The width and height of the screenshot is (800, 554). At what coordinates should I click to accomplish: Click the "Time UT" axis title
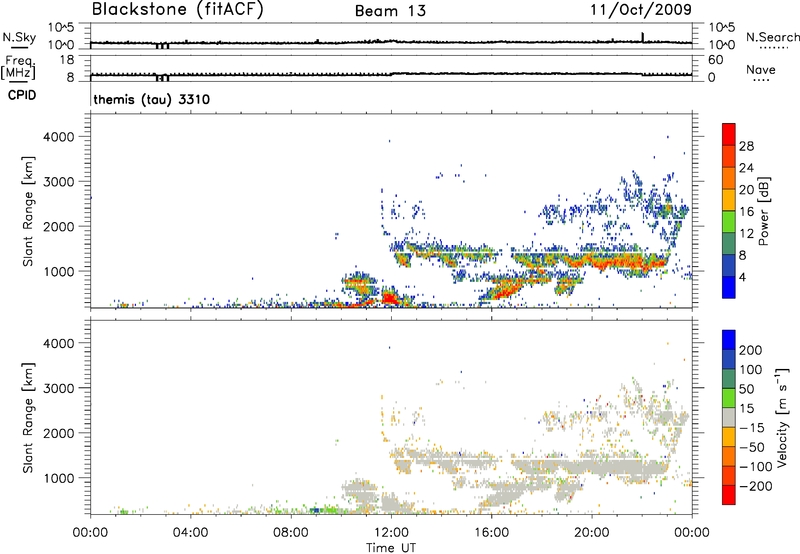[x=391, y=548]
